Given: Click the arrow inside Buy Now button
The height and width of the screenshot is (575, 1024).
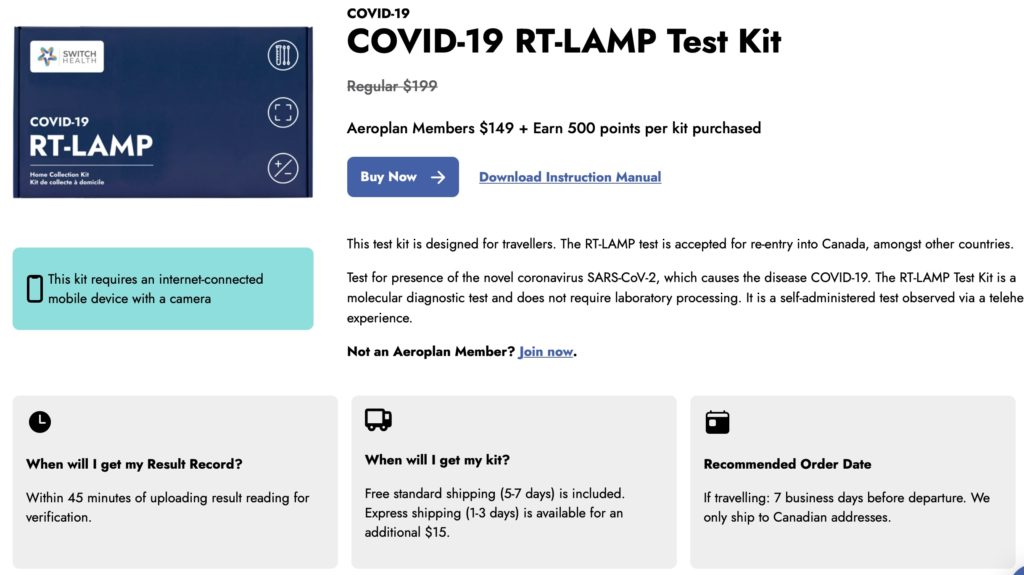Looking at the screenshot, I should coord(438,177).
